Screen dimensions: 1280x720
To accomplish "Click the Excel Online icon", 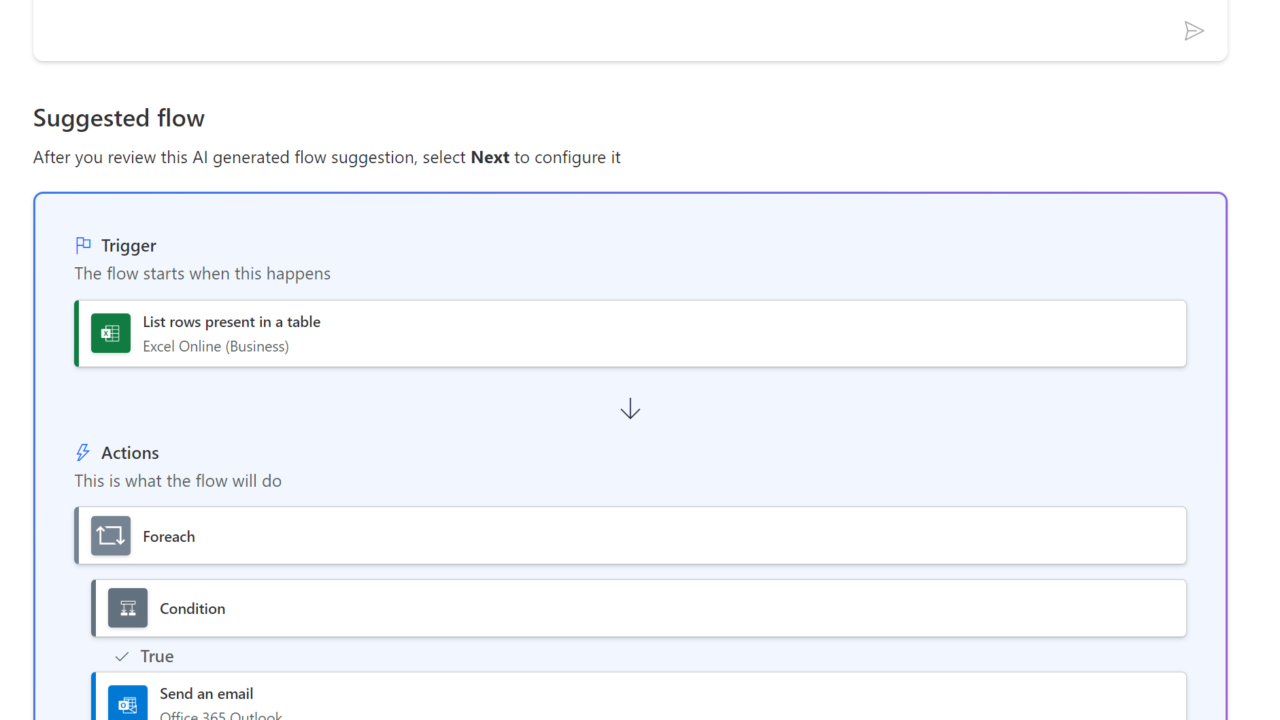I will (111, 333).
